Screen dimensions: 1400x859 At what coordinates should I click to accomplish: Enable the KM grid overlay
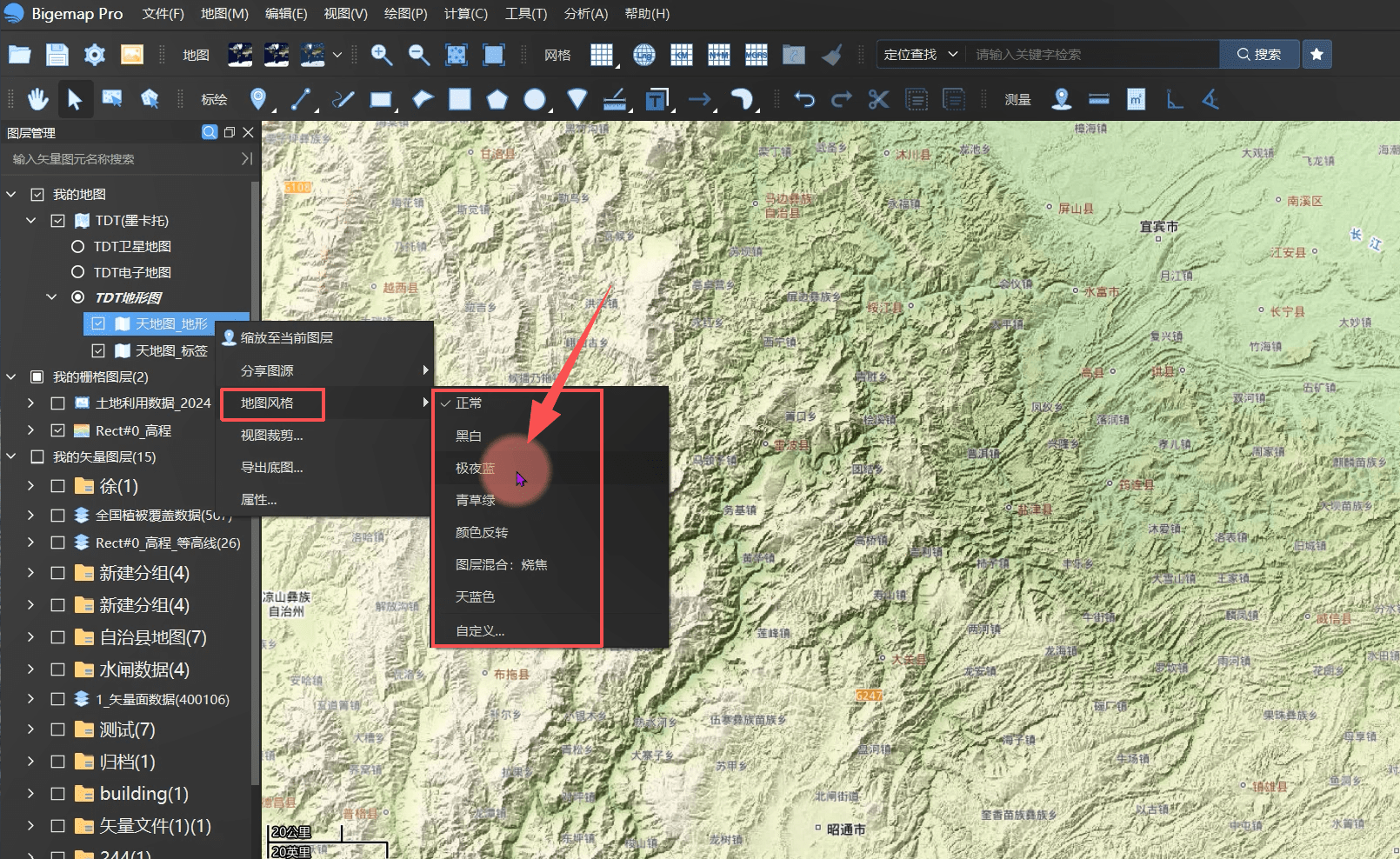pos(682,55)
